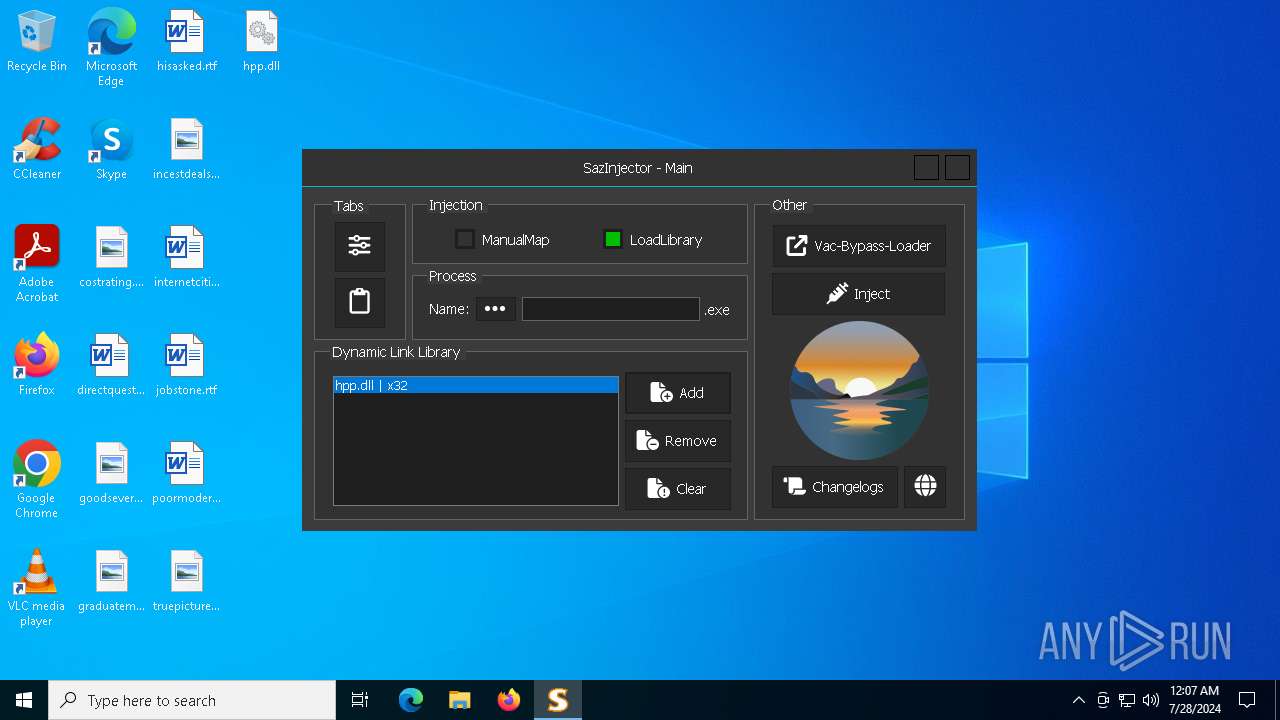Screen dimensions: 1280x720
Task: Launch Vac-Bypass-Loader
Action: coord(859,246)
